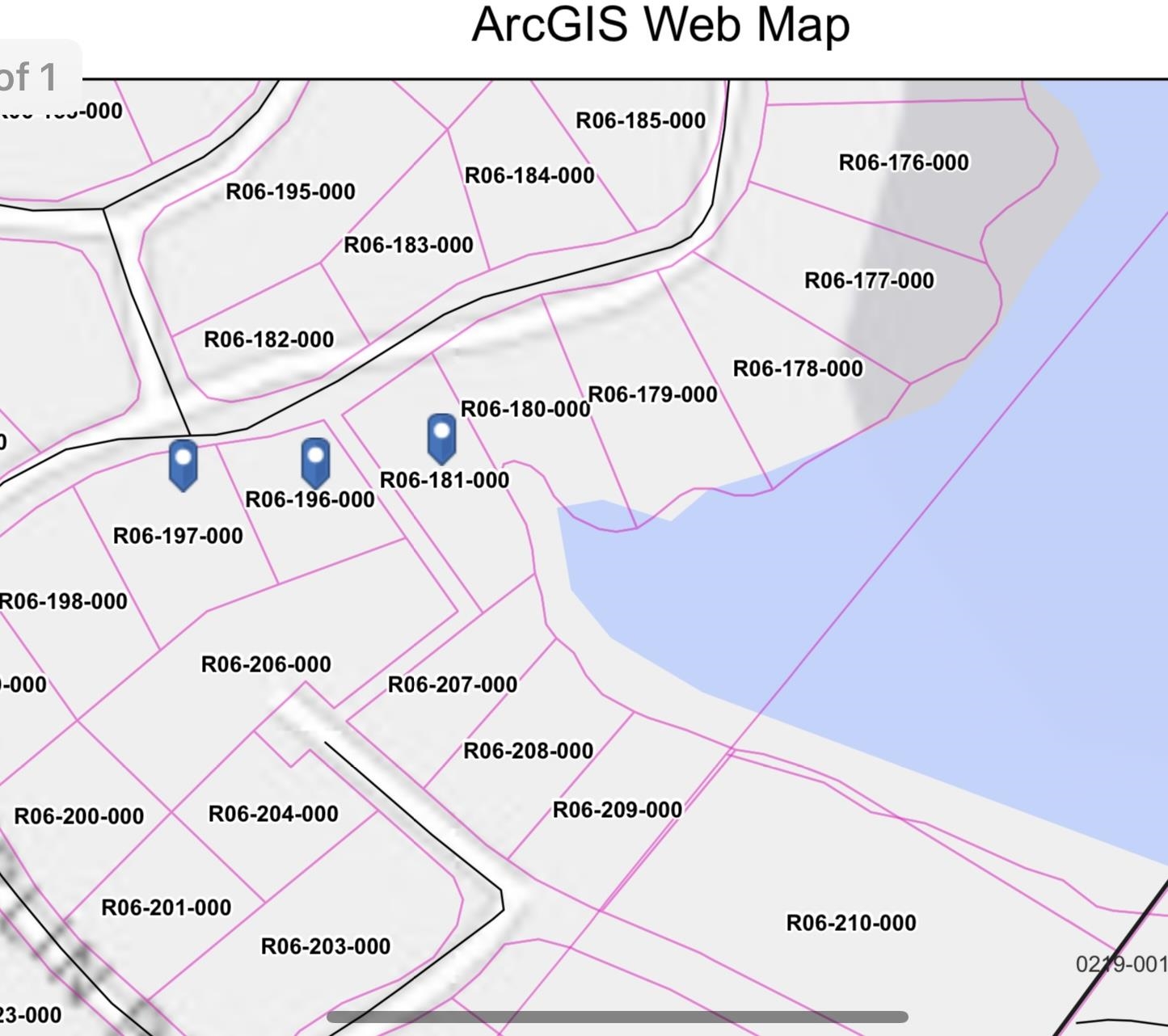Select parcel label R06-177-000
Screen dimensions: 1168x1036
point(869,280)
